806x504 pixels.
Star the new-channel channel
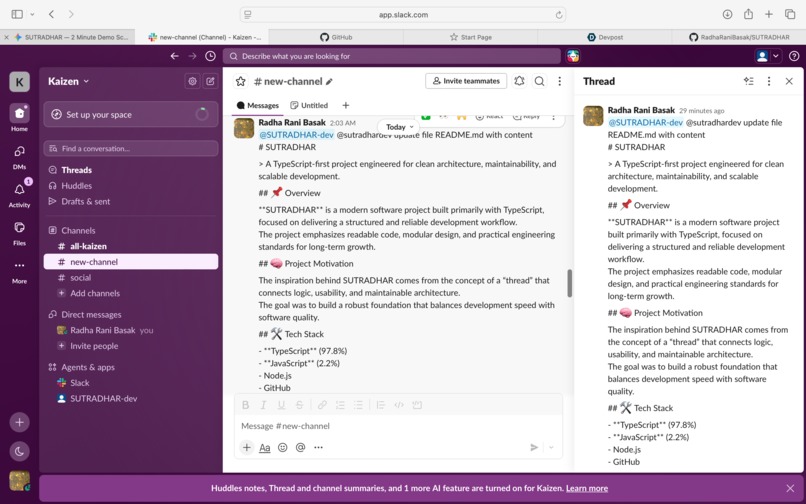pos(240,81)
